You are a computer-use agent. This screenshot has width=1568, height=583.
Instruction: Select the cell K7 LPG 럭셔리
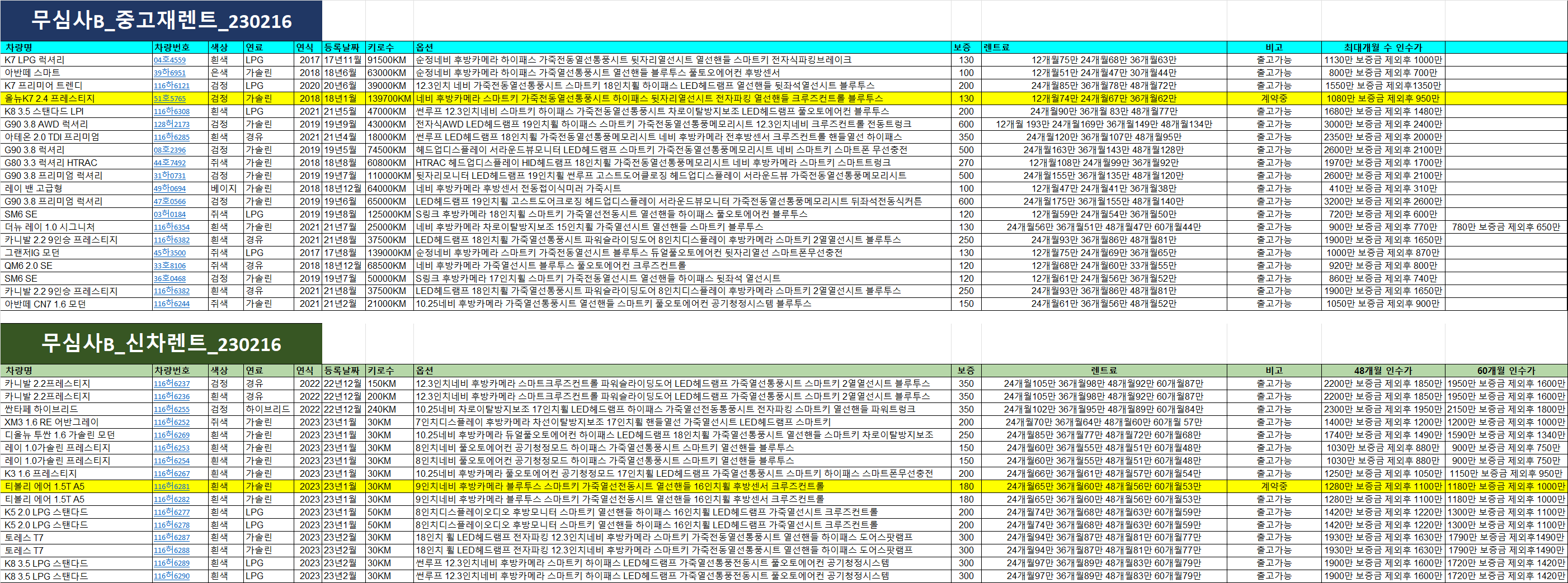pos(76,60)
